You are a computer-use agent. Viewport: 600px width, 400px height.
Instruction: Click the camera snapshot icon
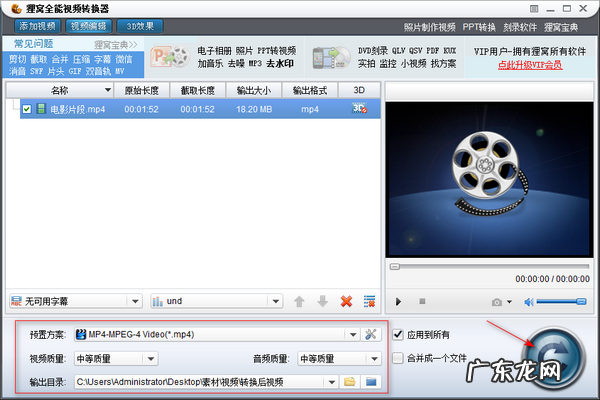(x=496, y=301)
